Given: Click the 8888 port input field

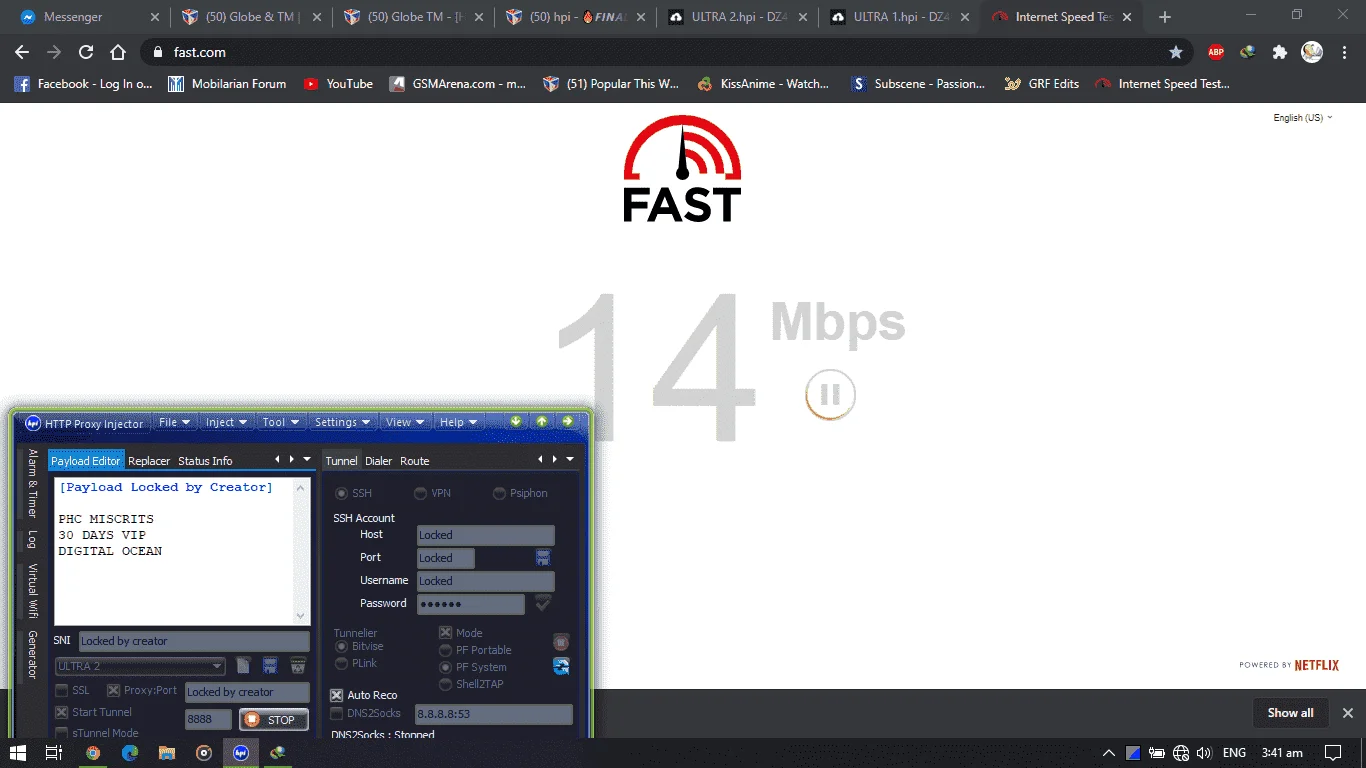Looking at the screenshot, I should 208,719.
